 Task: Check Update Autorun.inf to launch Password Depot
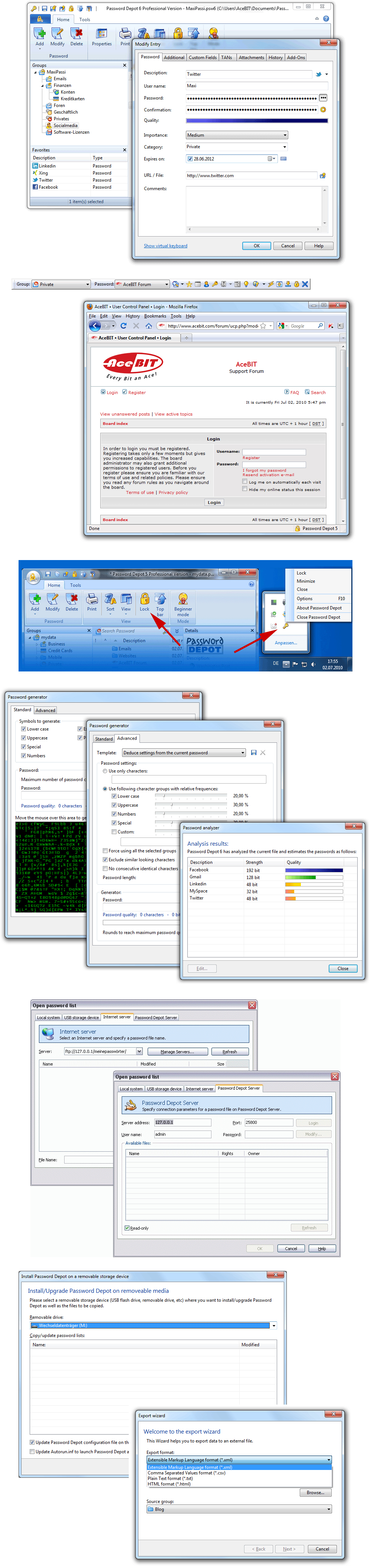tap(32, 1452)
